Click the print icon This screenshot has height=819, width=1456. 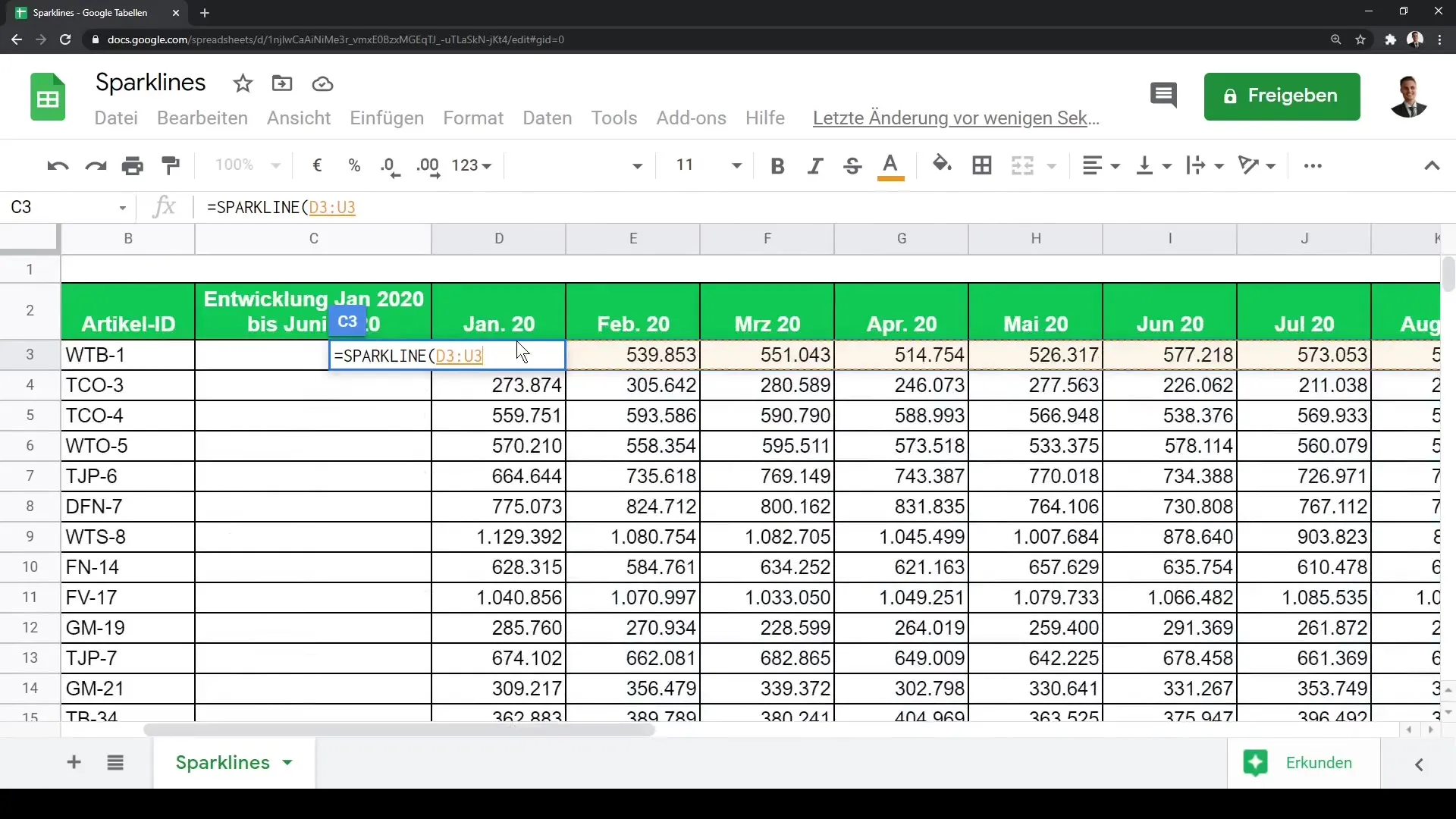click(133, 165)
